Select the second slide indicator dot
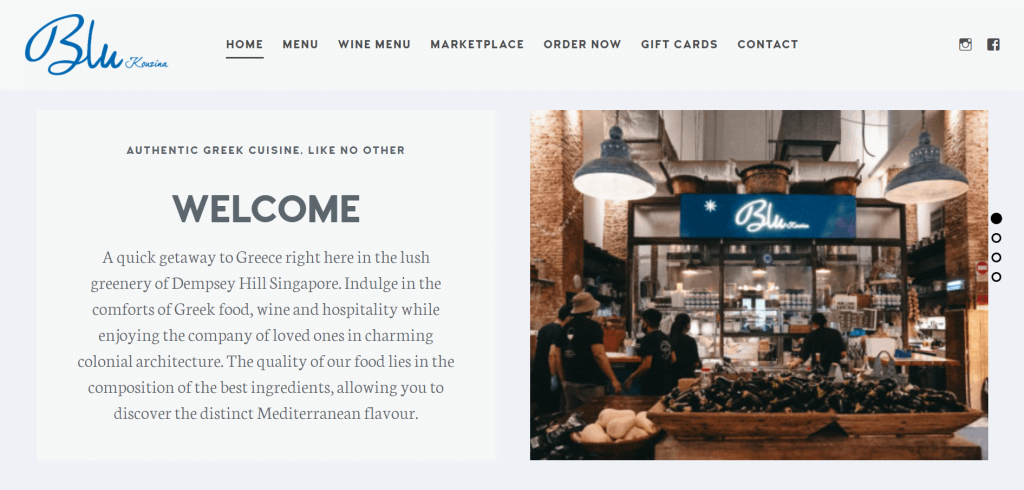The height and width of the screenshot is (490, 1024). point(996,238)
